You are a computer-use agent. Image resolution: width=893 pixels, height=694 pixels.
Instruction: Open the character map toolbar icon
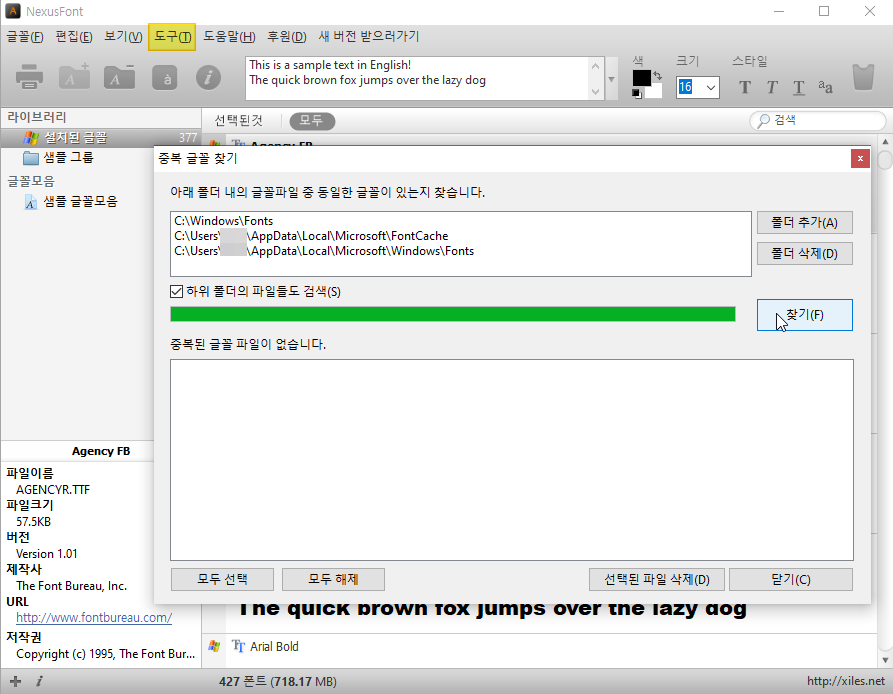pos(165,78)
